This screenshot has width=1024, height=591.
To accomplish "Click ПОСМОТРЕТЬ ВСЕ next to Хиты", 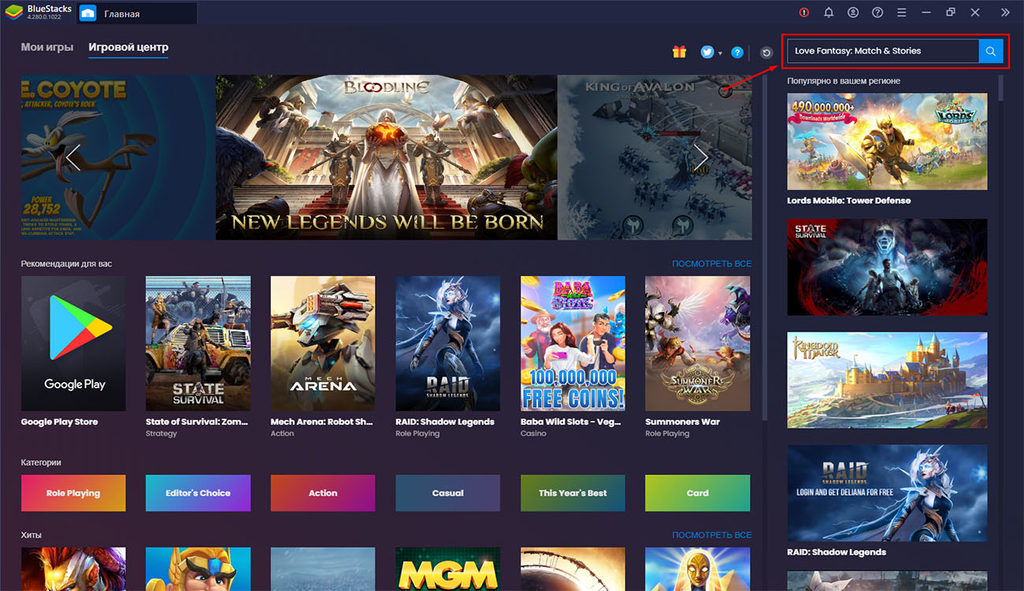I will click(711, 535).
